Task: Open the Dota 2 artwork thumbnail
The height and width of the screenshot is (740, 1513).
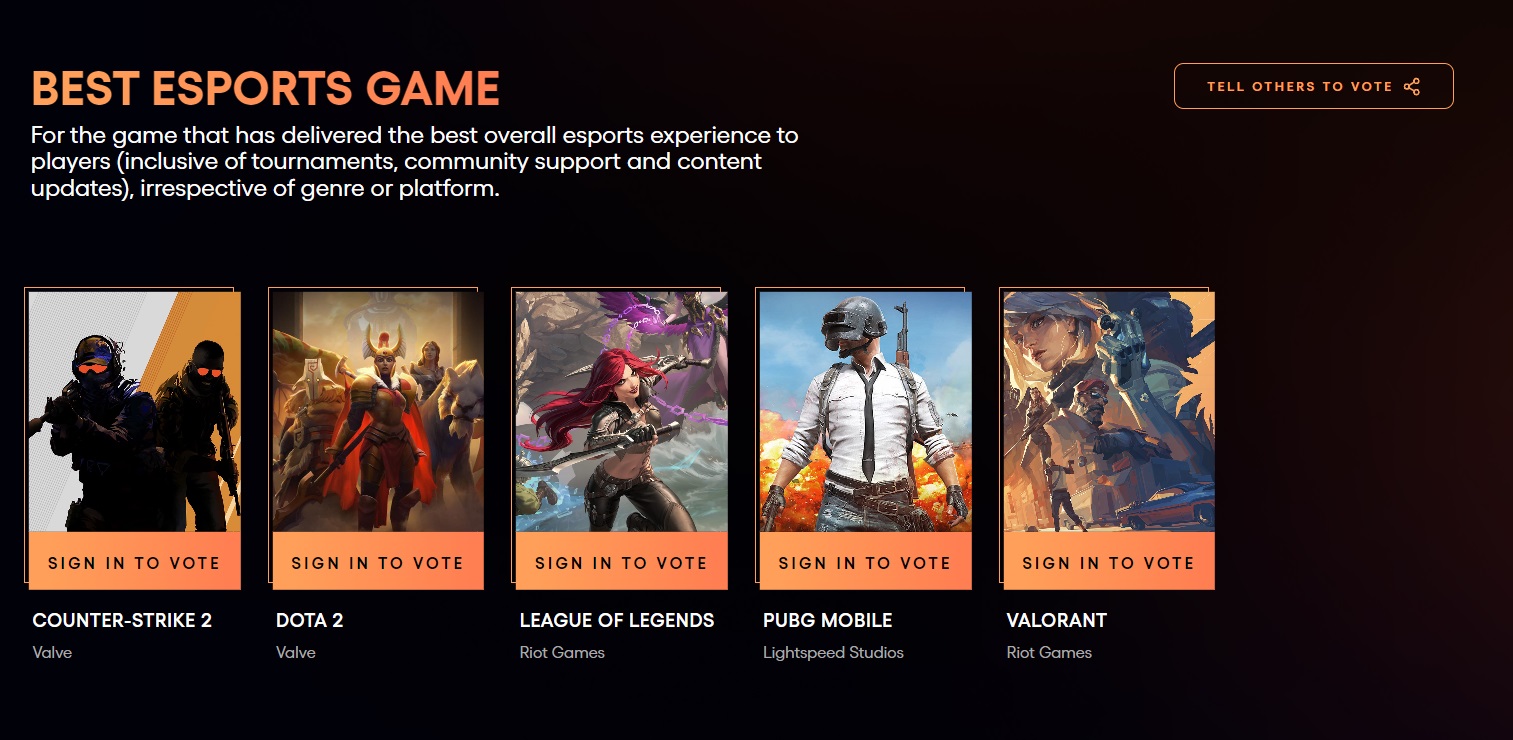Action: (378, 411)
